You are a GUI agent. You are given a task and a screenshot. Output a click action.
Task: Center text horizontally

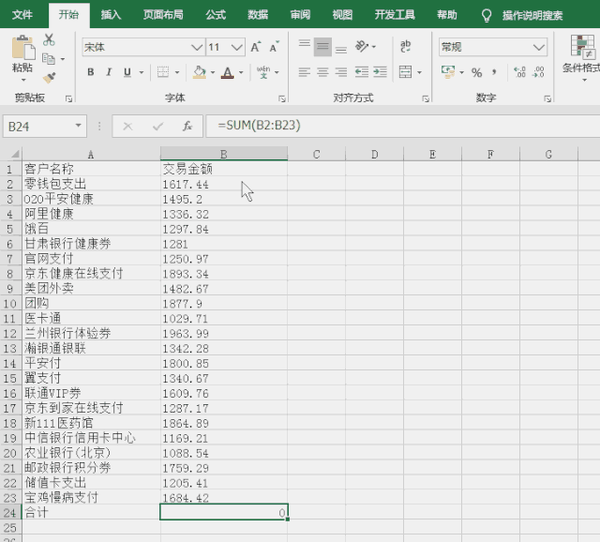tap(323, 72)
